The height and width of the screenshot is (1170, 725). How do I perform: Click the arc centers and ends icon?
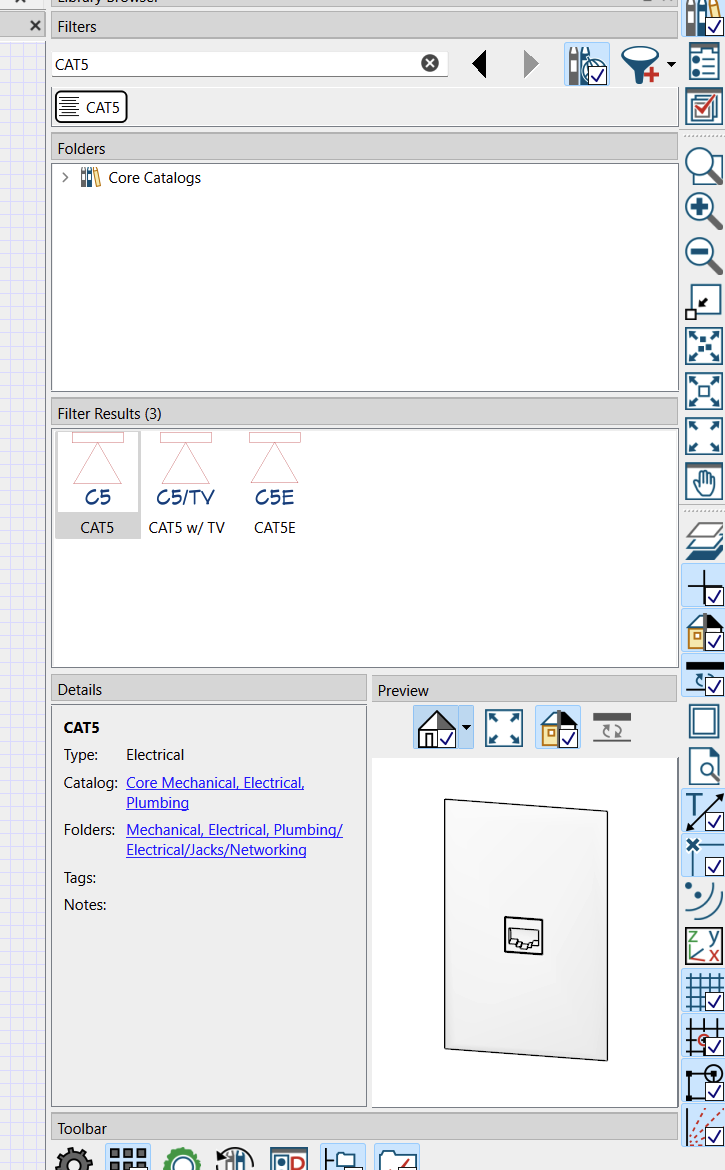click(x=704, y=901)
